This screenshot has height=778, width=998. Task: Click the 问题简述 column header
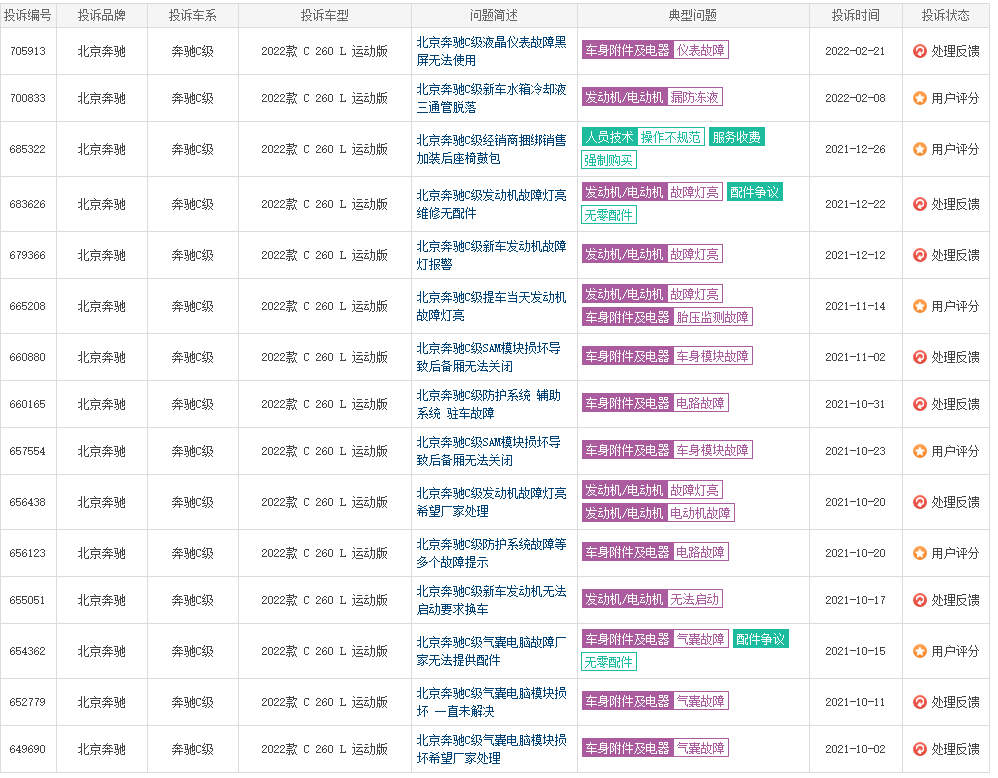494,15
